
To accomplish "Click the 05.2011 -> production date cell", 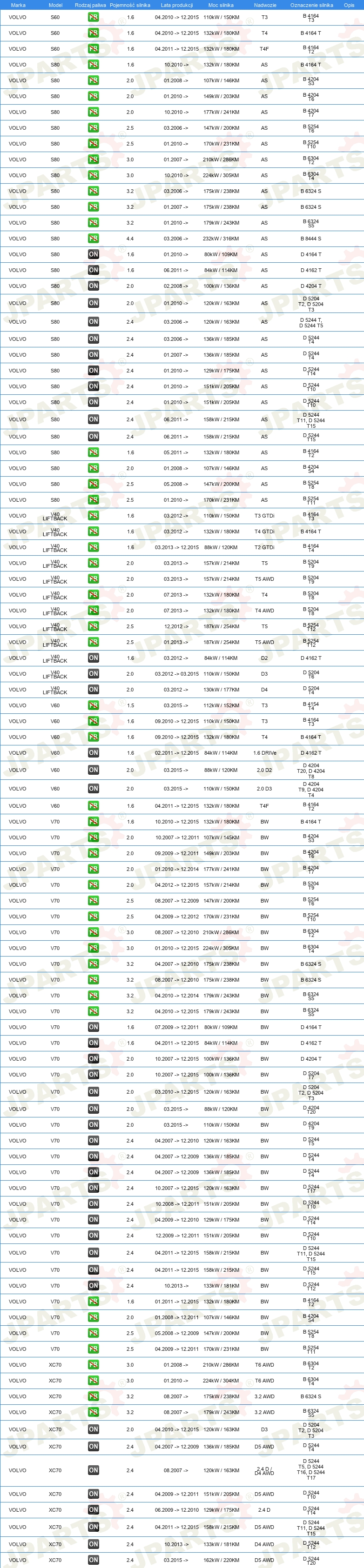I will [x=175, y=452].
